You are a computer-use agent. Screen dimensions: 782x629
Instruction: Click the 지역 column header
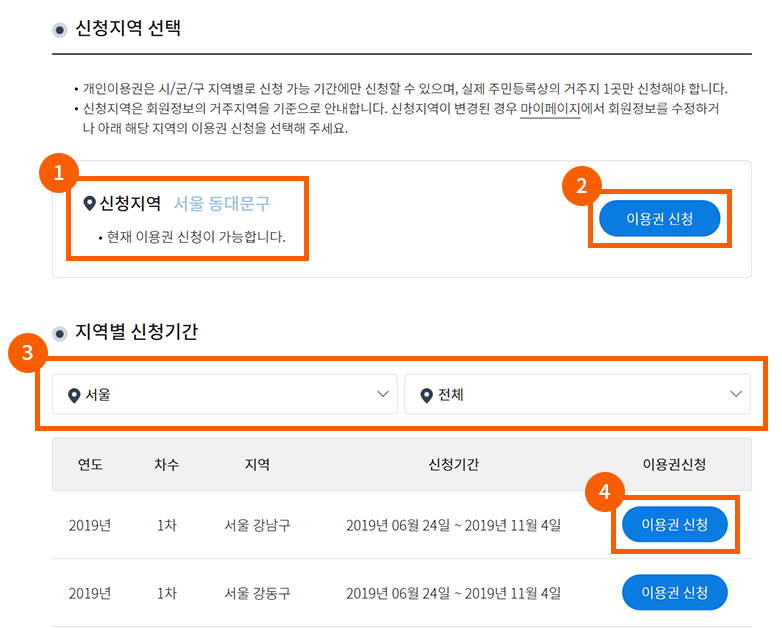(257, 464)
